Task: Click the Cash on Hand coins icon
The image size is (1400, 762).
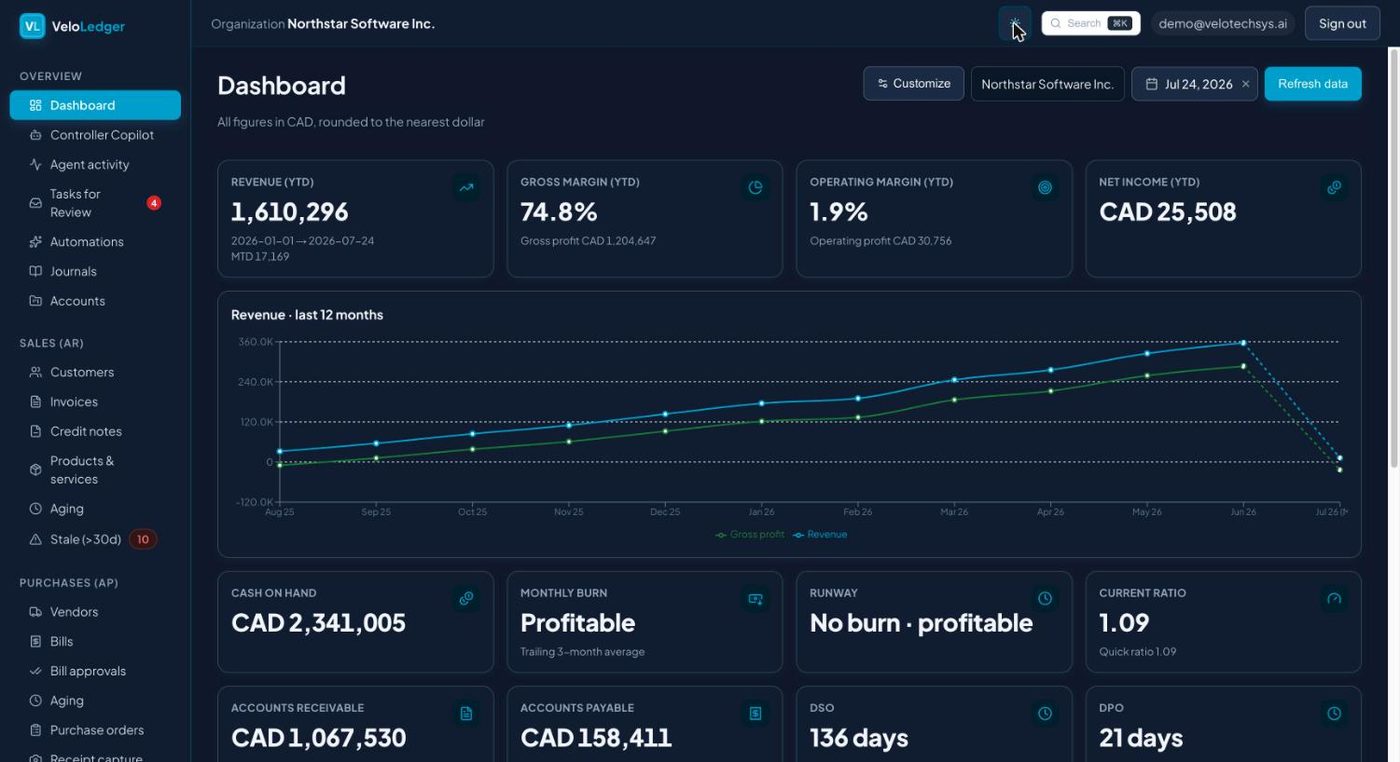Action: tap(466, 598)
